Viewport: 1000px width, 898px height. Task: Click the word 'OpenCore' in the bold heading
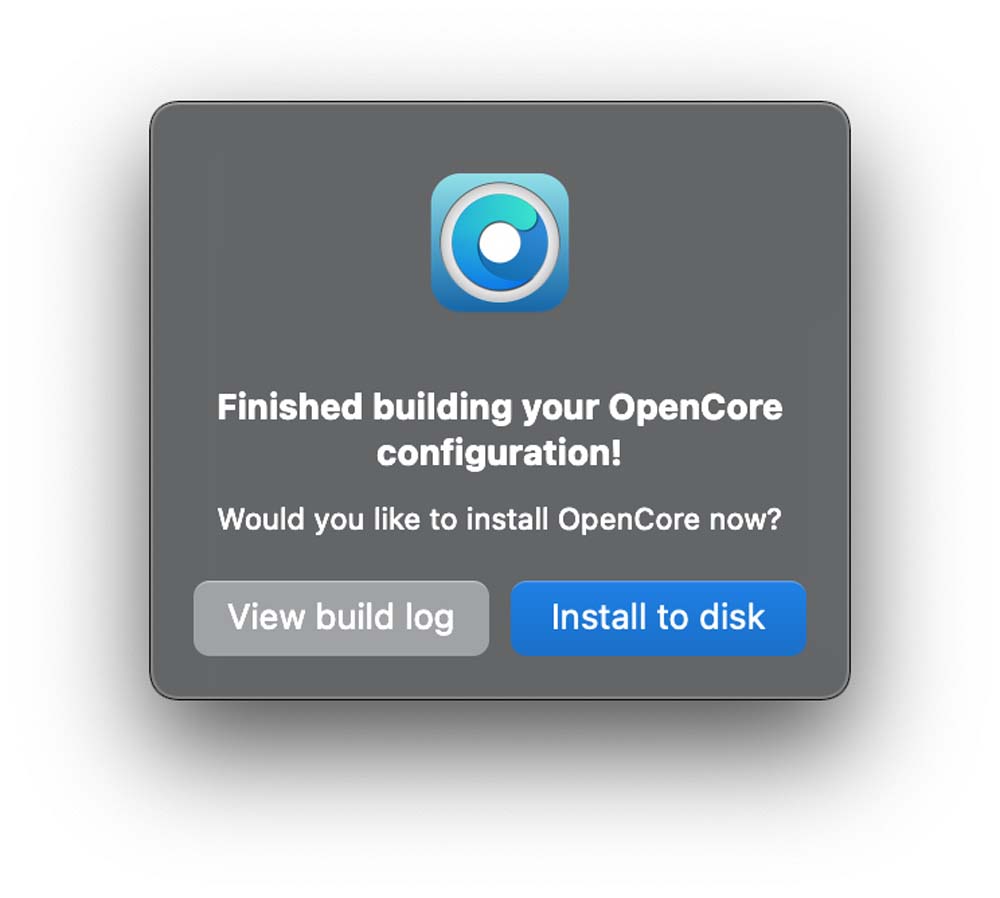(x=695, y=408)
